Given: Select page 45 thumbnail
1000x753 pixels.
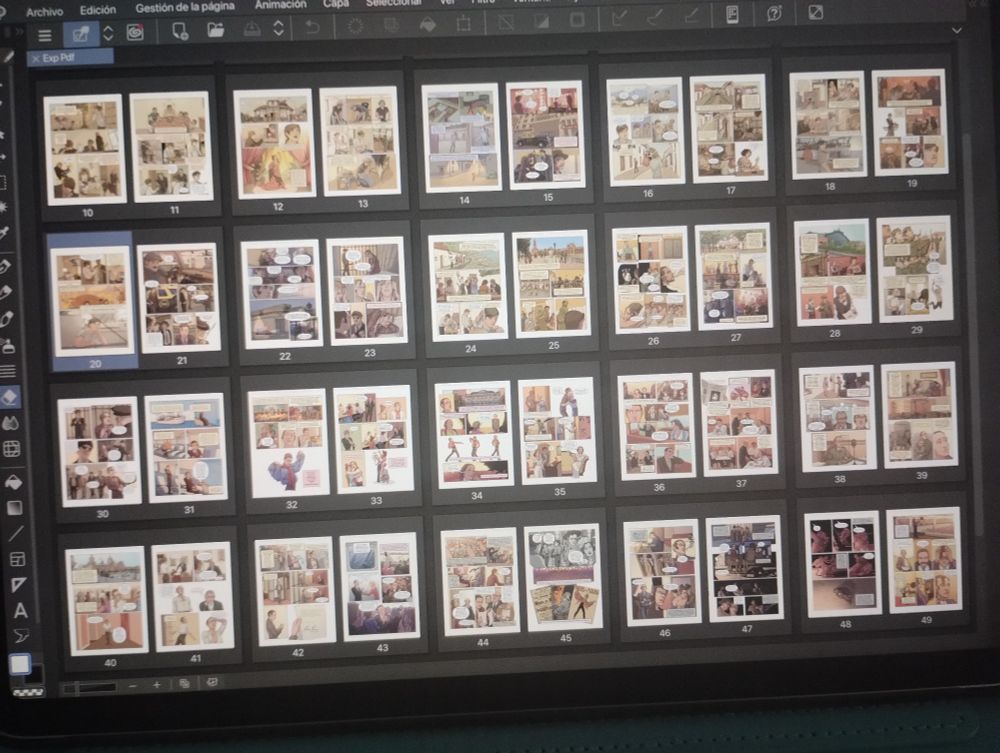Looking at the screenshot, I should click(x=562, y=577).
